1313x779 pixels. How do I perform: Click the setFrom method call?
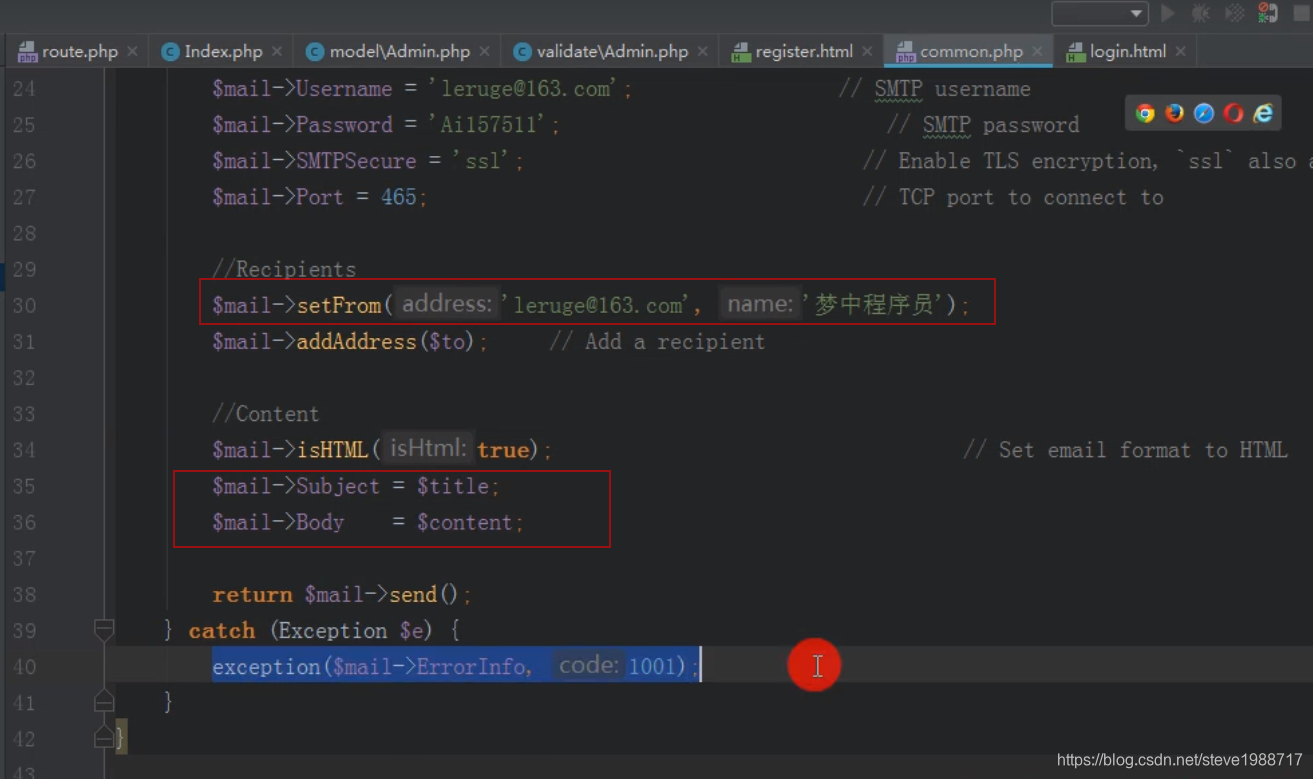click(339, 305)
